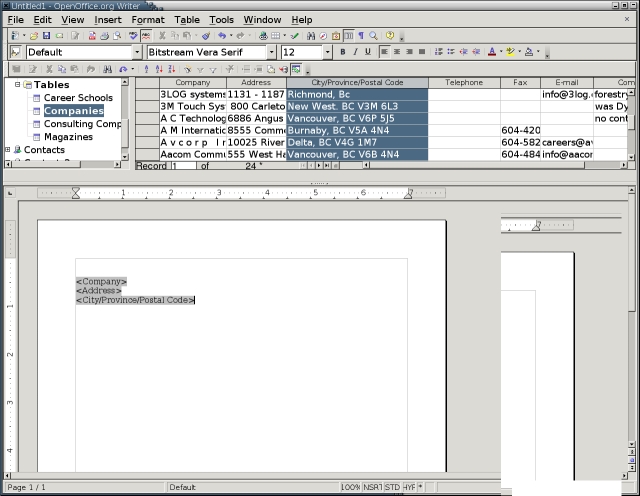Open the Tools menu
The image size is (640, 496).
pyautogui.click(x=221, y=19)
